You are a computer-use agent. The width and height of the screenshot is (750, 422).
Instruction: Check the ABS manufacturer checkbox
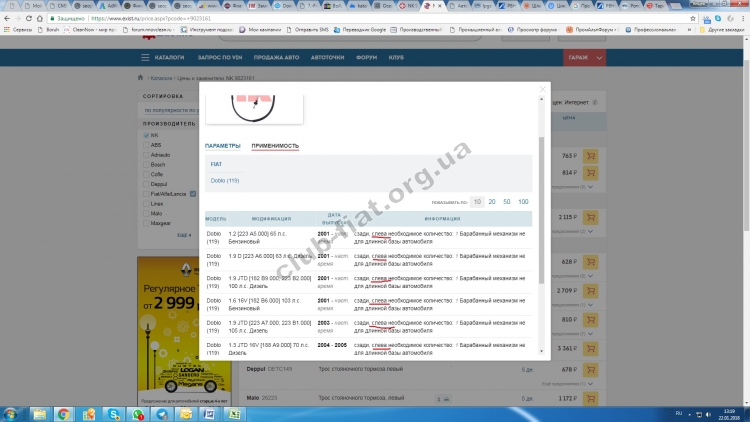(x=146, y=145)
